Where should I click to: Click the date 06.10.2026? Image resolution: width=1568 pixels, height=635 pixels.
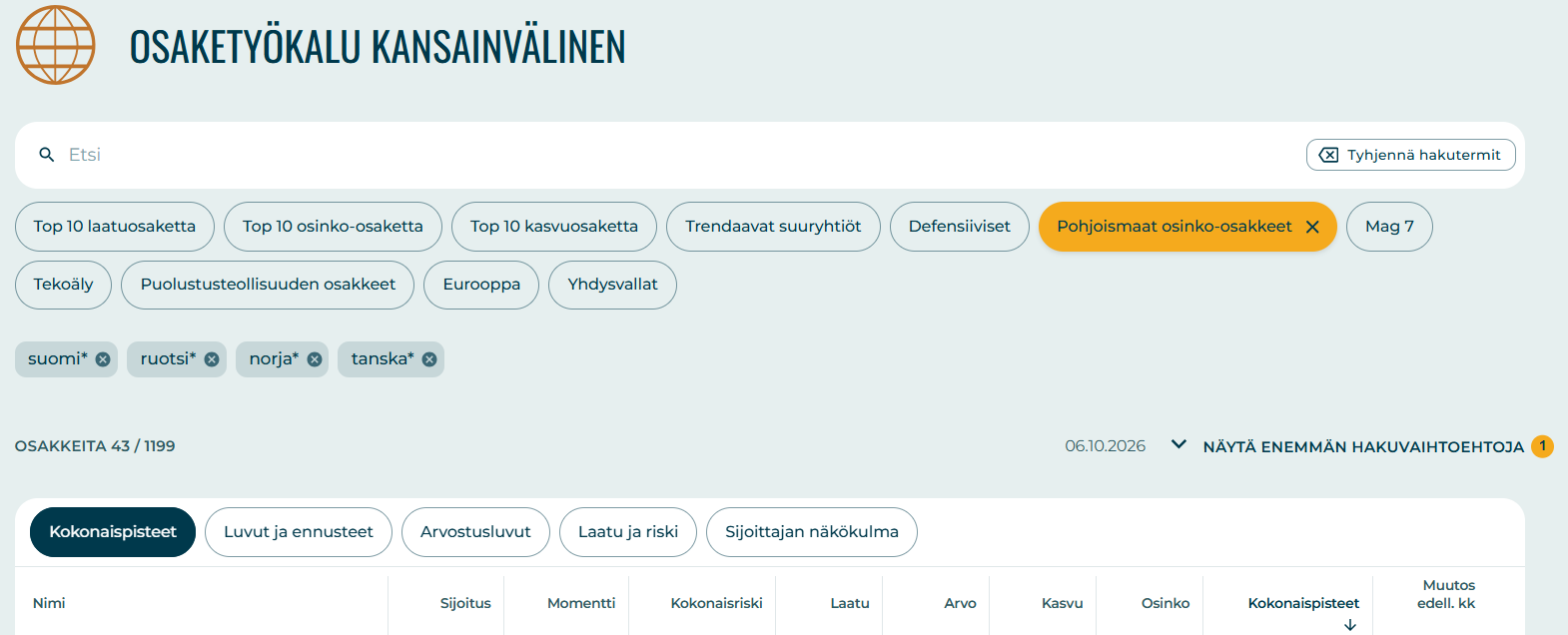pos(1105,446)
